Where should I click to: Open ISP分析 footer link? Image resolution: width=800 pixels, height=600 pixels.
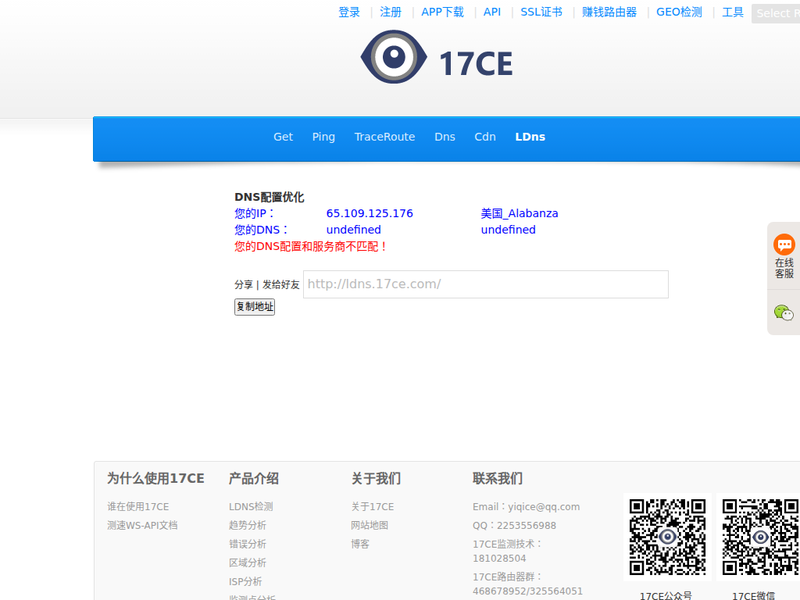tap(245, 582)
